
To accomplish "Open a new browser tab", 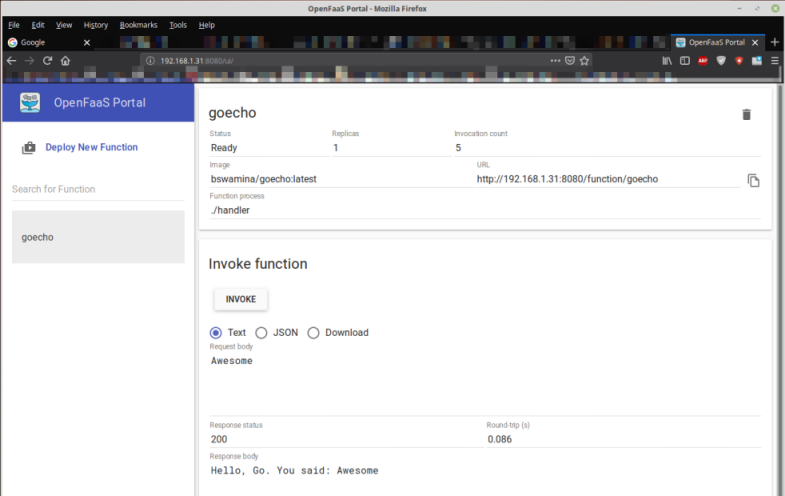I will click(774, 42).
